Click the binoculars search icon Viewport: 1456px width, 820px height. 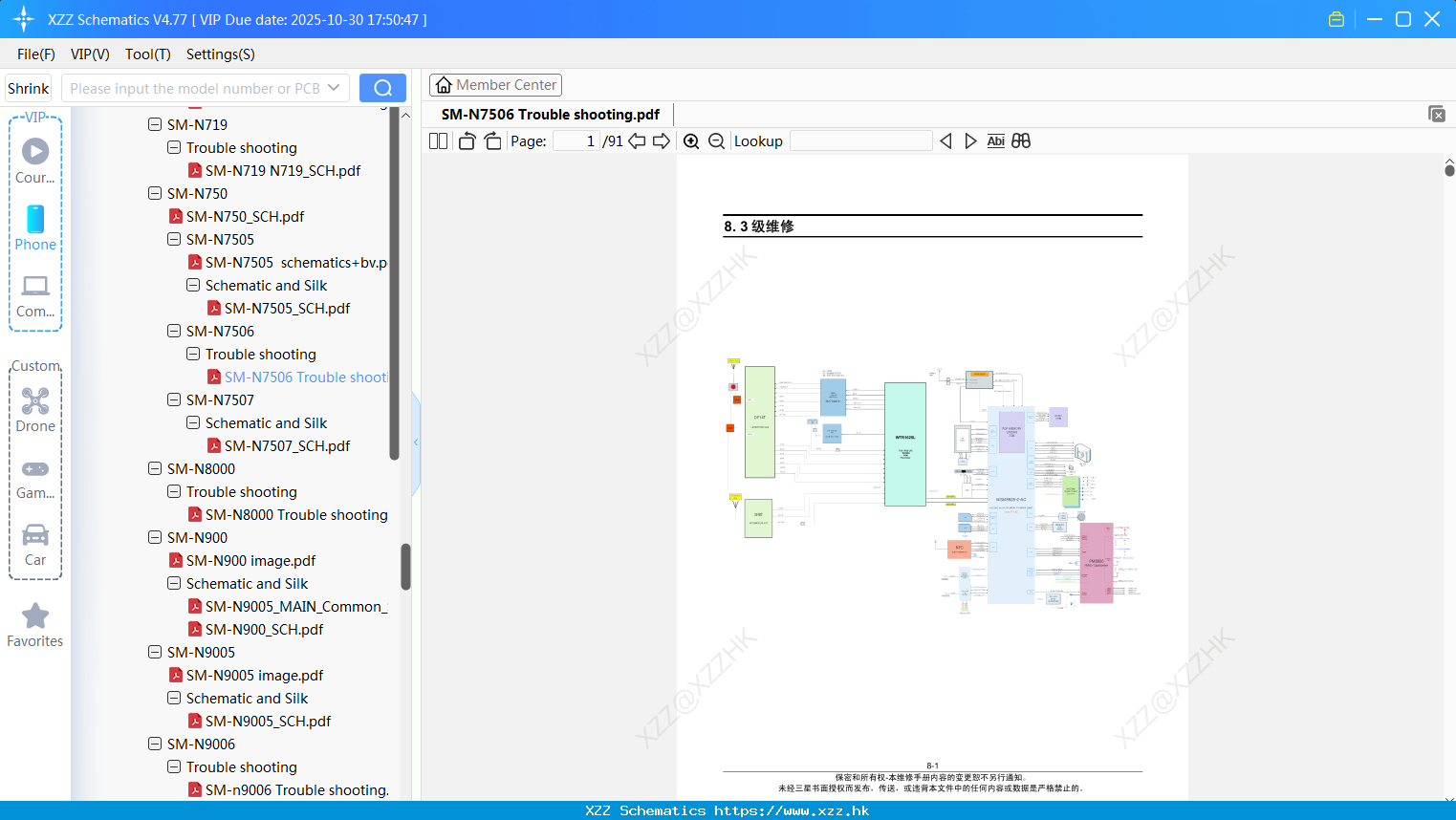tap(1021, 140)
